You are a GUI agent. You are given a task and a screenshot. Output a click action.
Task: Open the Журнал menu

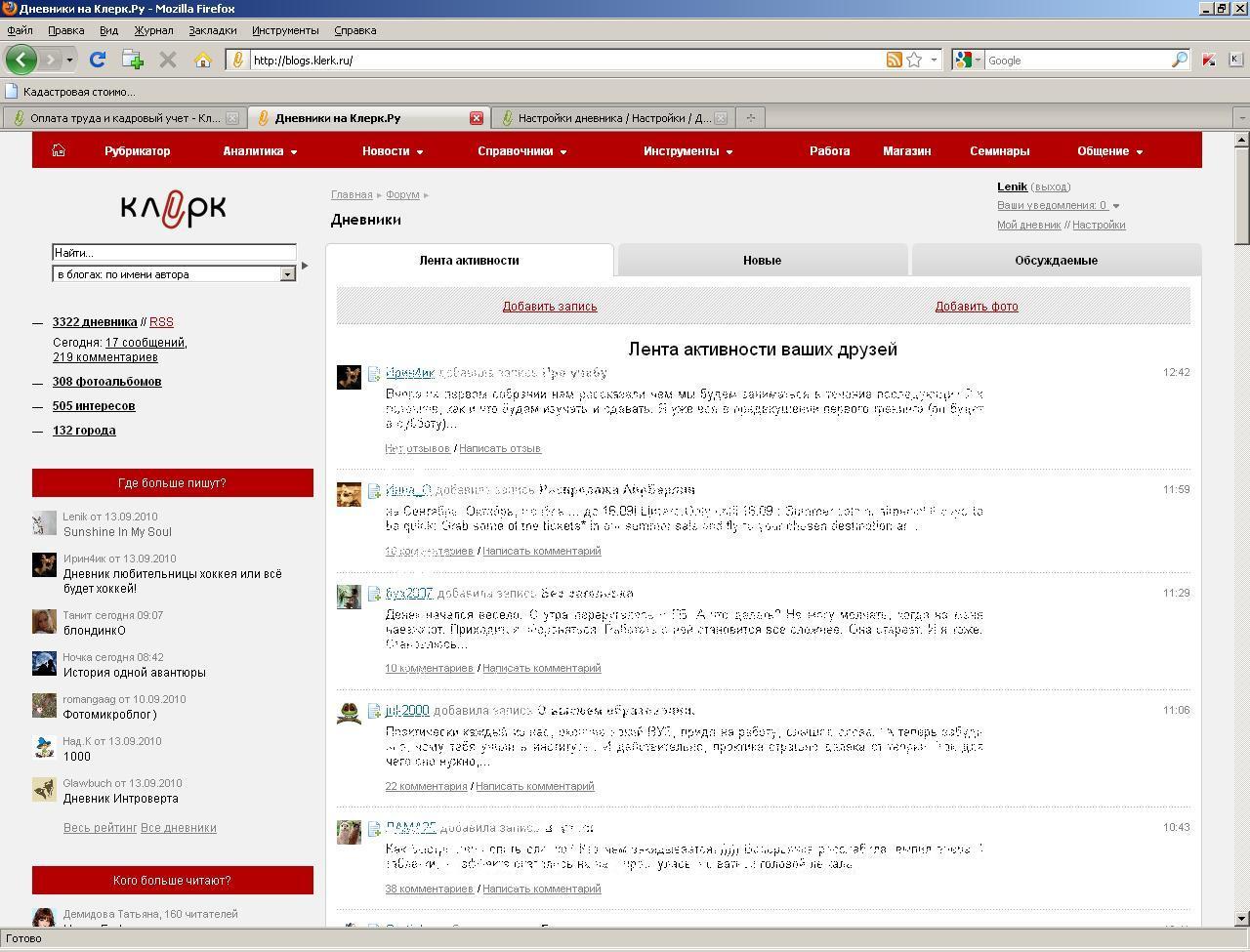[x=153, y=30]
